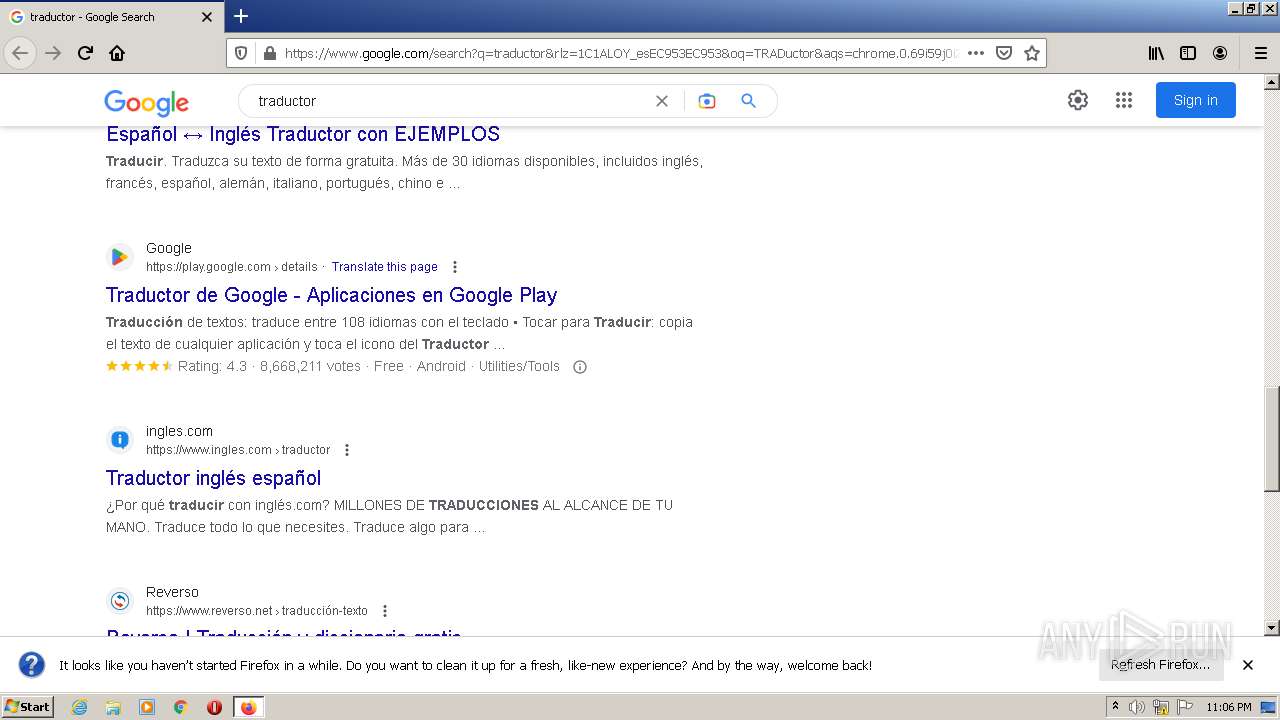Click the system clock 11:06 PM
The image size is (1280, 720).
point(1229,707)
